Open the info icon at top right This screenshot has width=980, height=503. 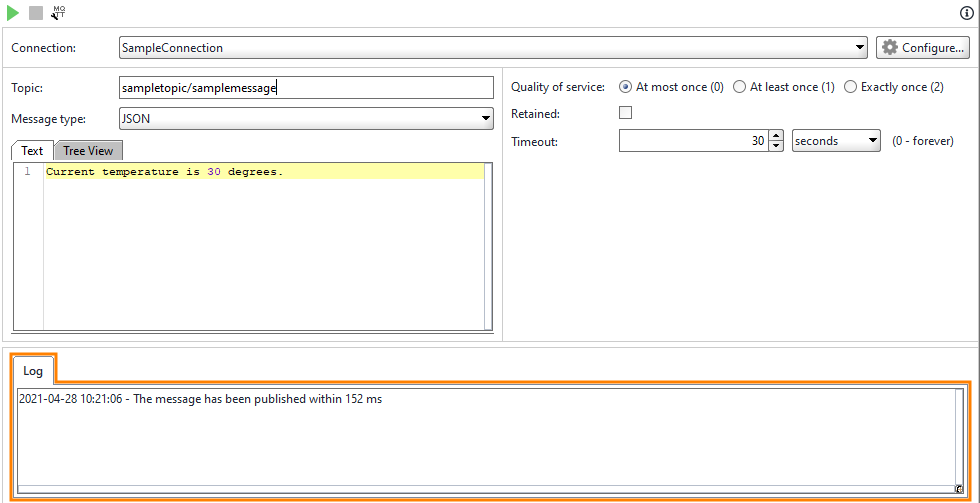pyautogui.click(x=966, y=13)
